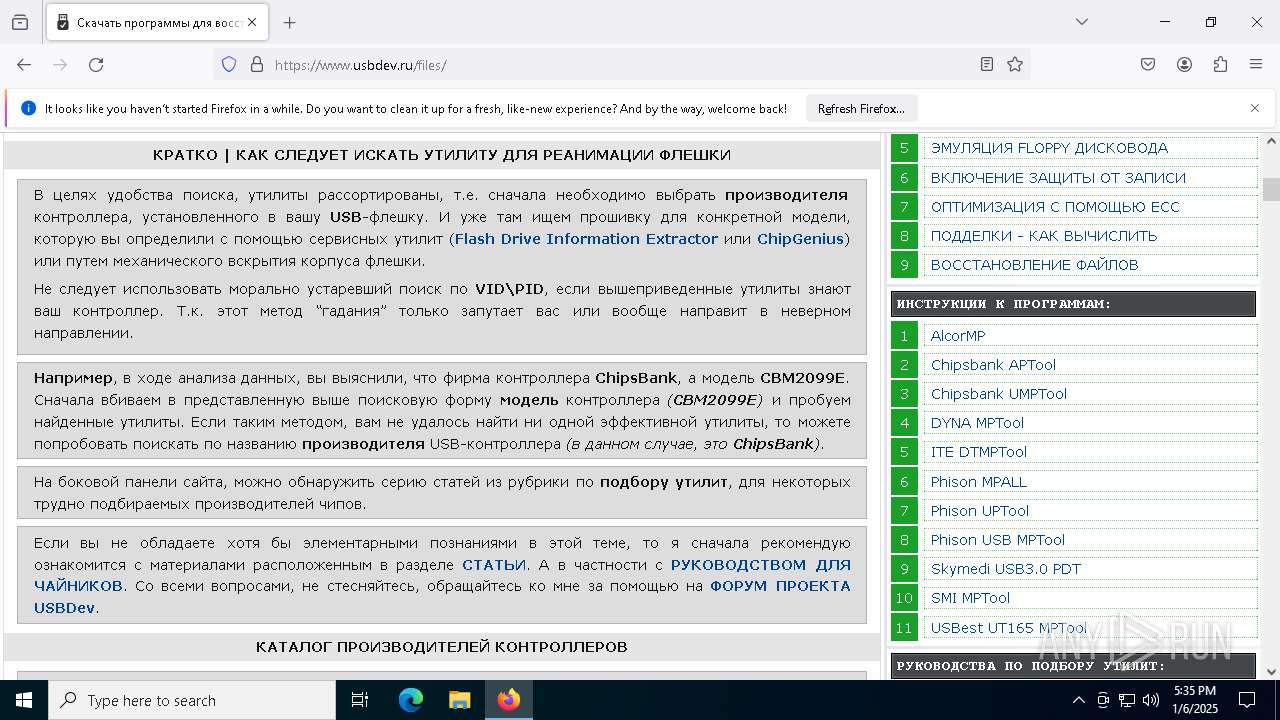Open ОПТИМИЗАЦИЯ С ПОМОЩЬЮ ECC article
Image resolution: width=1280 pixels, height=720 pixels.
pyautogui.click(x=1055, y=207)
